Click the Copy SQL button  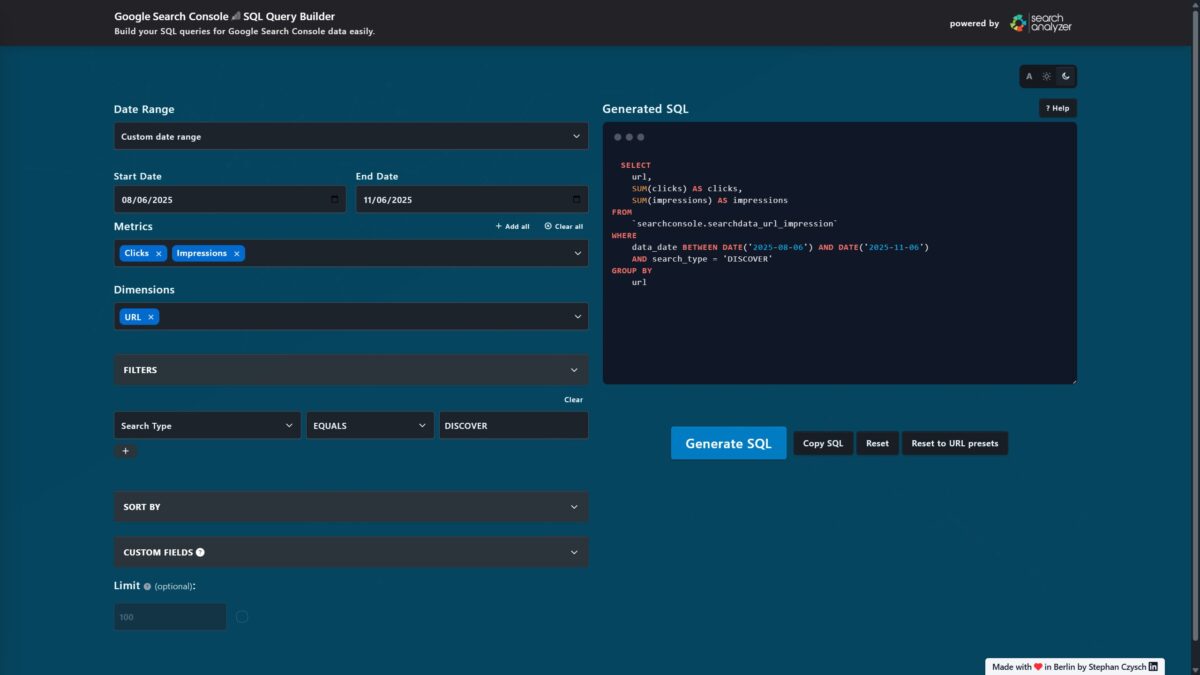tap(823, 443)
